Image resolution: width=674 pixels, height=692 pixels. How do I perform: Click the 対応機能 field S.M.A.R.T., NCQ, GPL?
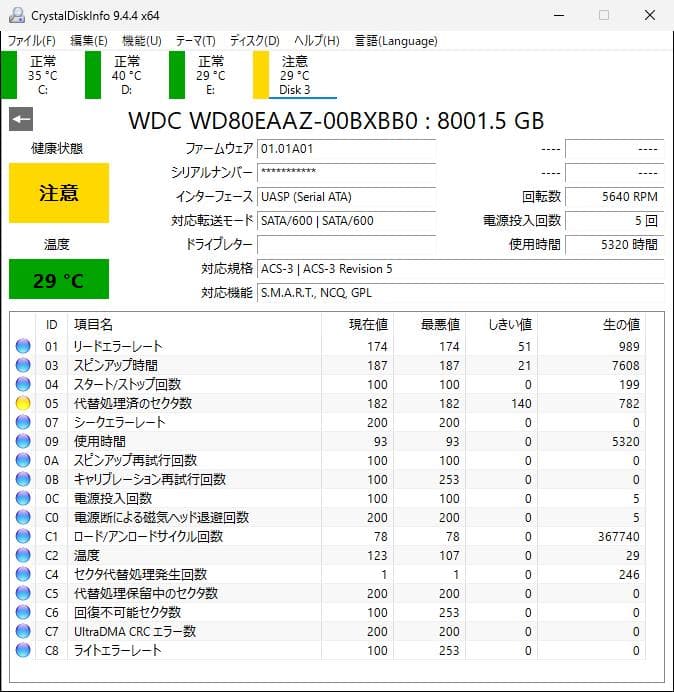460,293
